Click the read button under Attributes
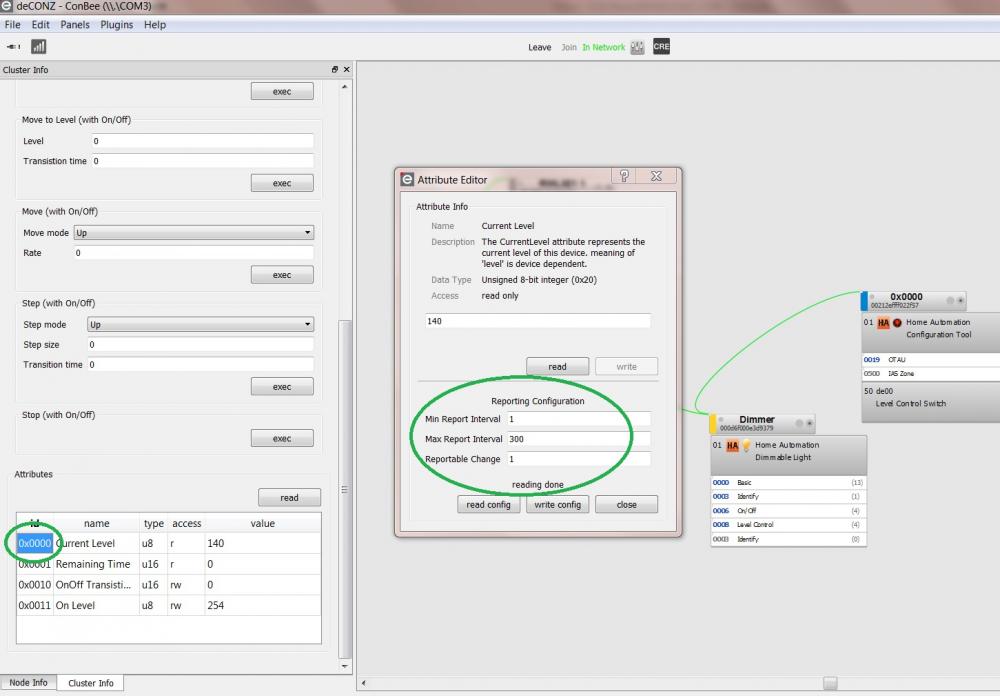This screenshot has height=696, width=1000. (289, 498)
